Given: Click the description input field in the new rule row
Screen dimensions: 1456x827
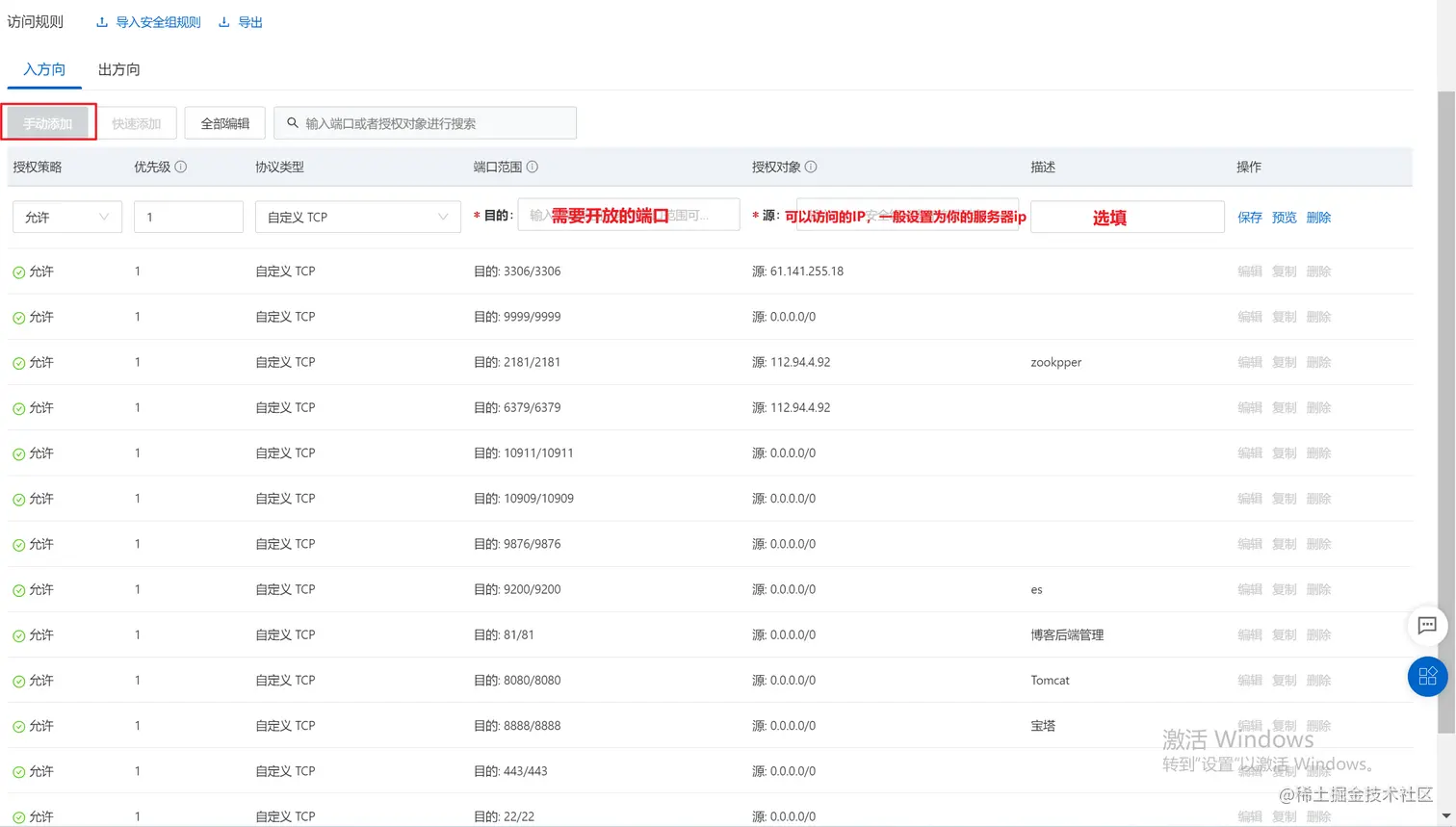Looking at the screenshot, I should point(1128,217).
